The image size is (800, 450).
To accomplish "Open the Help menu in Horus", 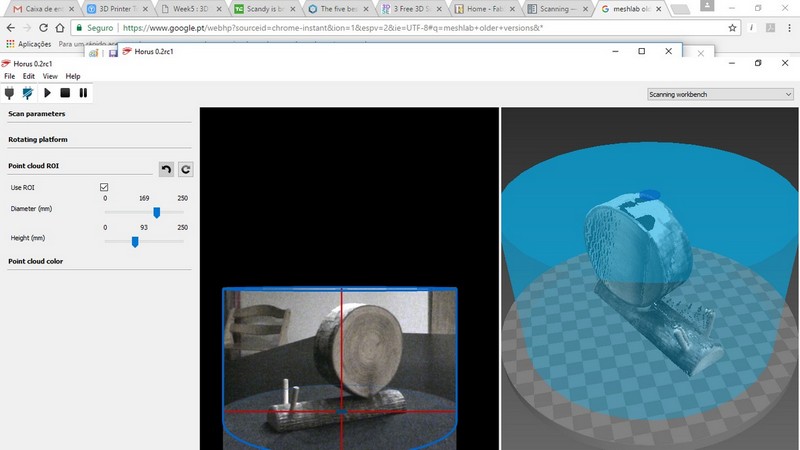I will (73, 76).
